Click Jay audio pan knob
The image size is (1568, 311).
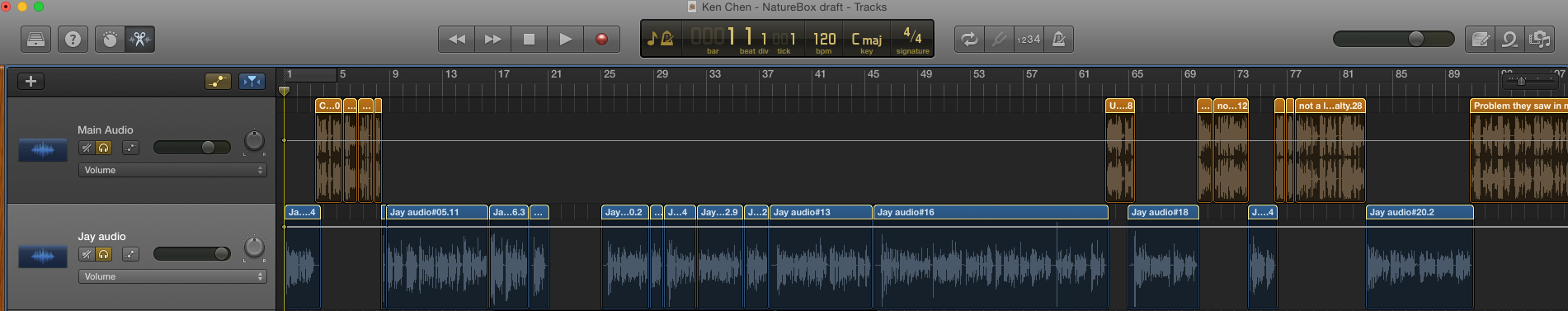(254, 247)
